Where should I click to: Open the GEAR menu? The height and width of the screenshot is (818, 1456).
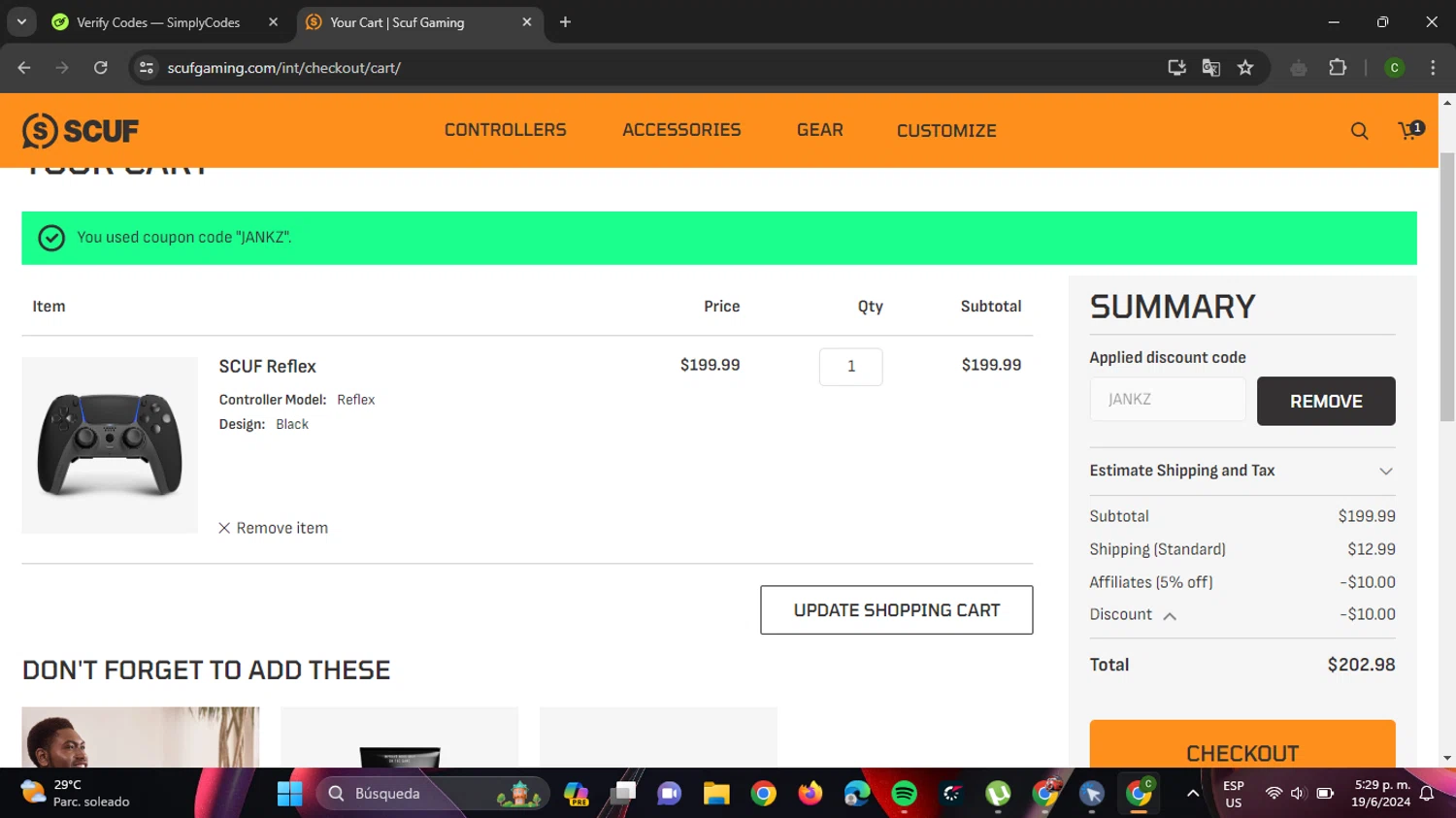pyautogui.click(x=820, y=130)
